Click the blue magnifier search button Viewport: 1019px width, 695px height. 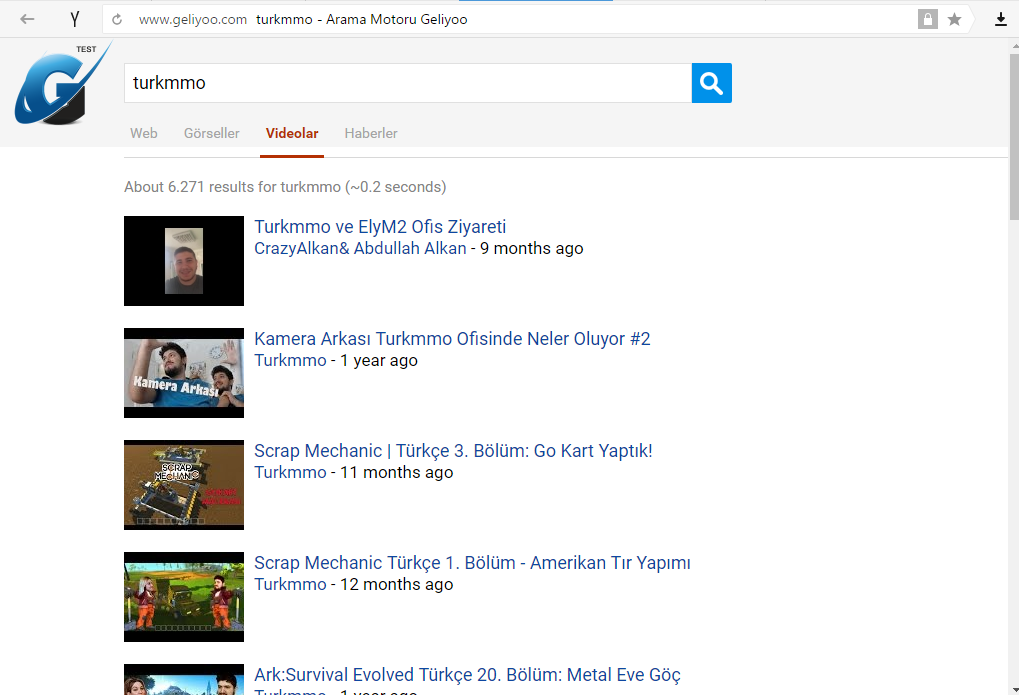(712, 83)
